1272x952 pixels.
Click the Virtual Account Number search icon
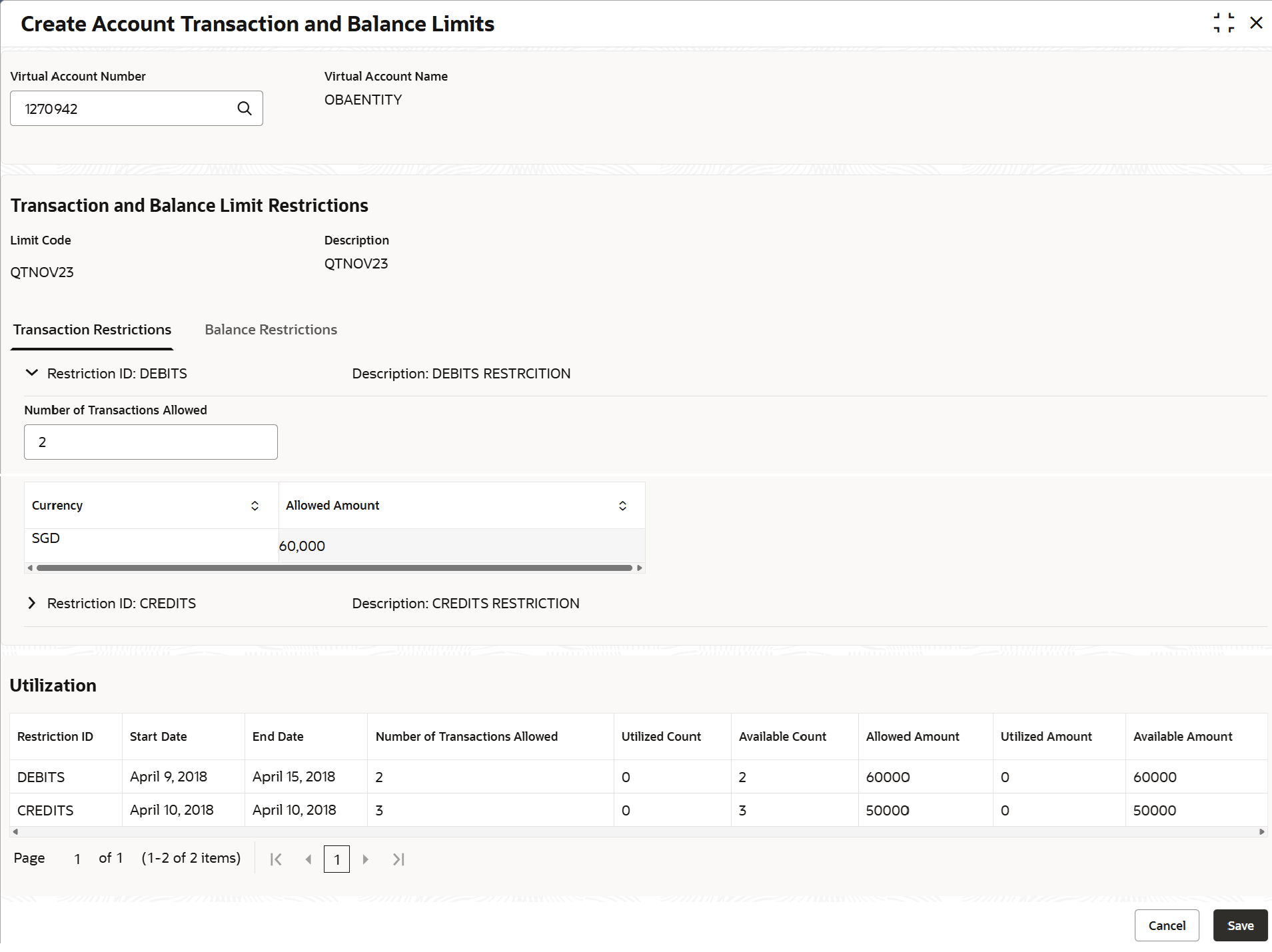[x=245, y=108]
